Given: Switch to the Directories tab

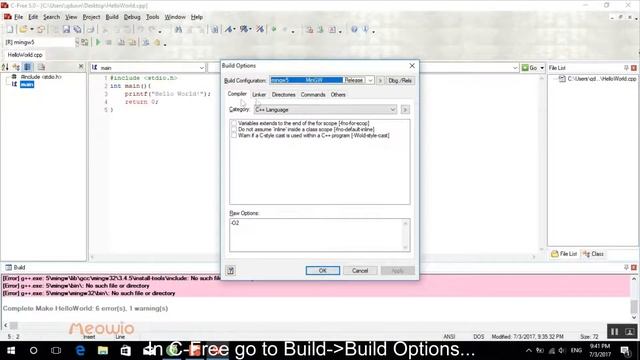Looking at the screenshot, I should (x=283, y=95).
